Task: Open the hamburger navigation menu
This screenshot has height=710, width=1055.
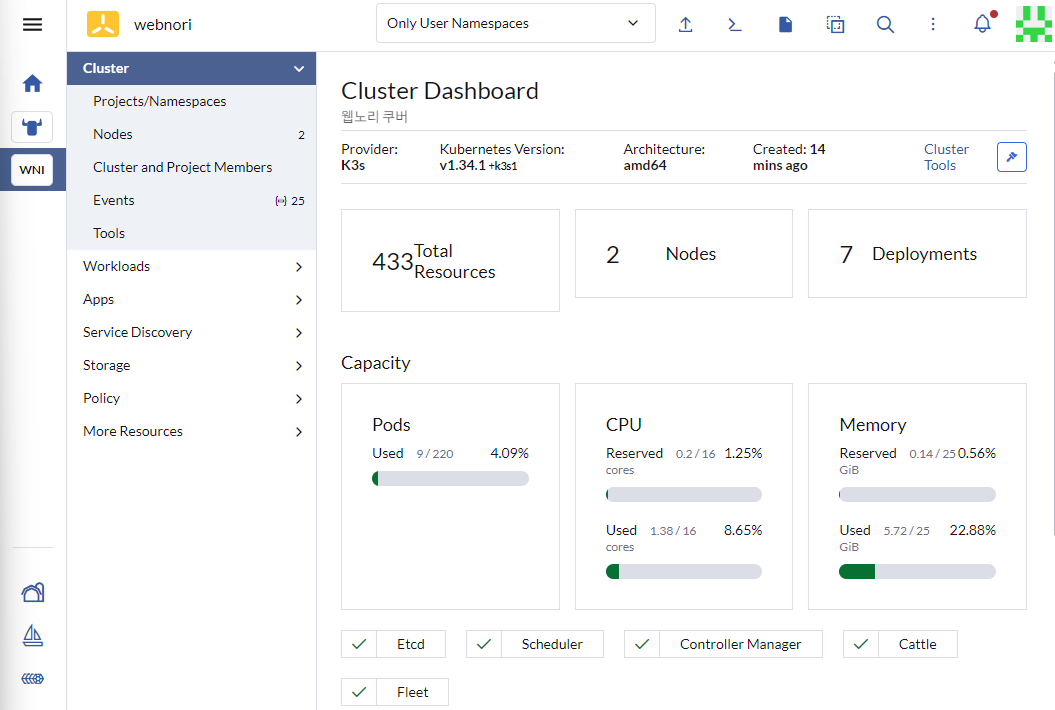Action: coord(32,25)
